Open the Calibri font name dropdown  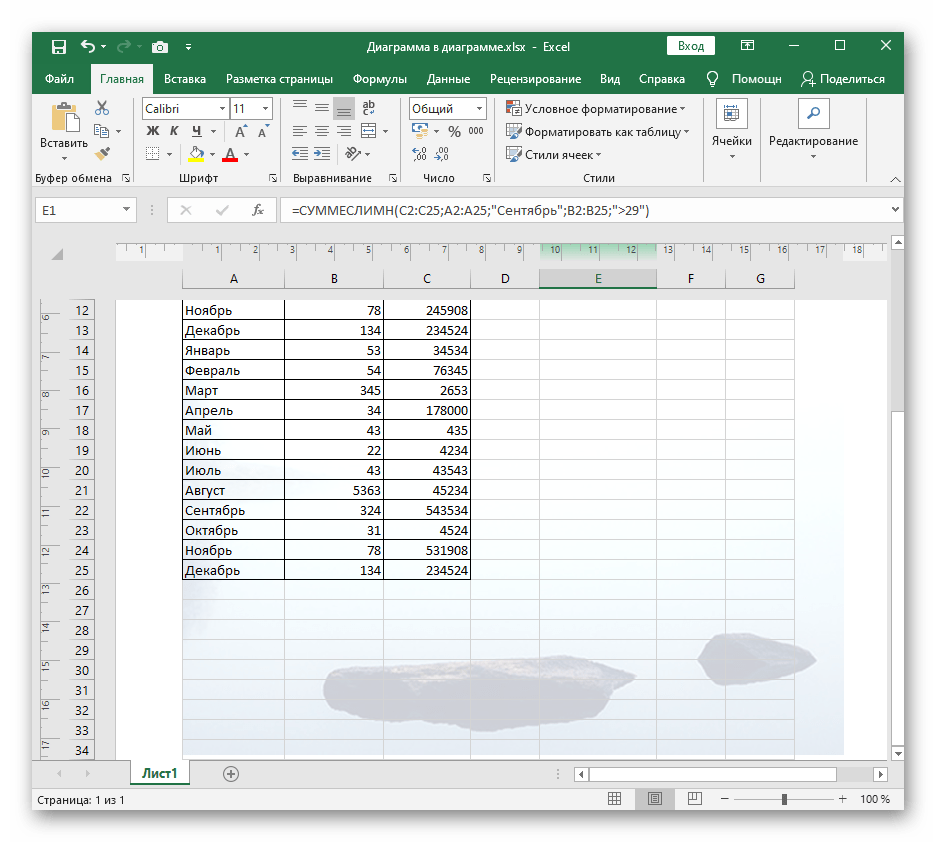point(221,108)
